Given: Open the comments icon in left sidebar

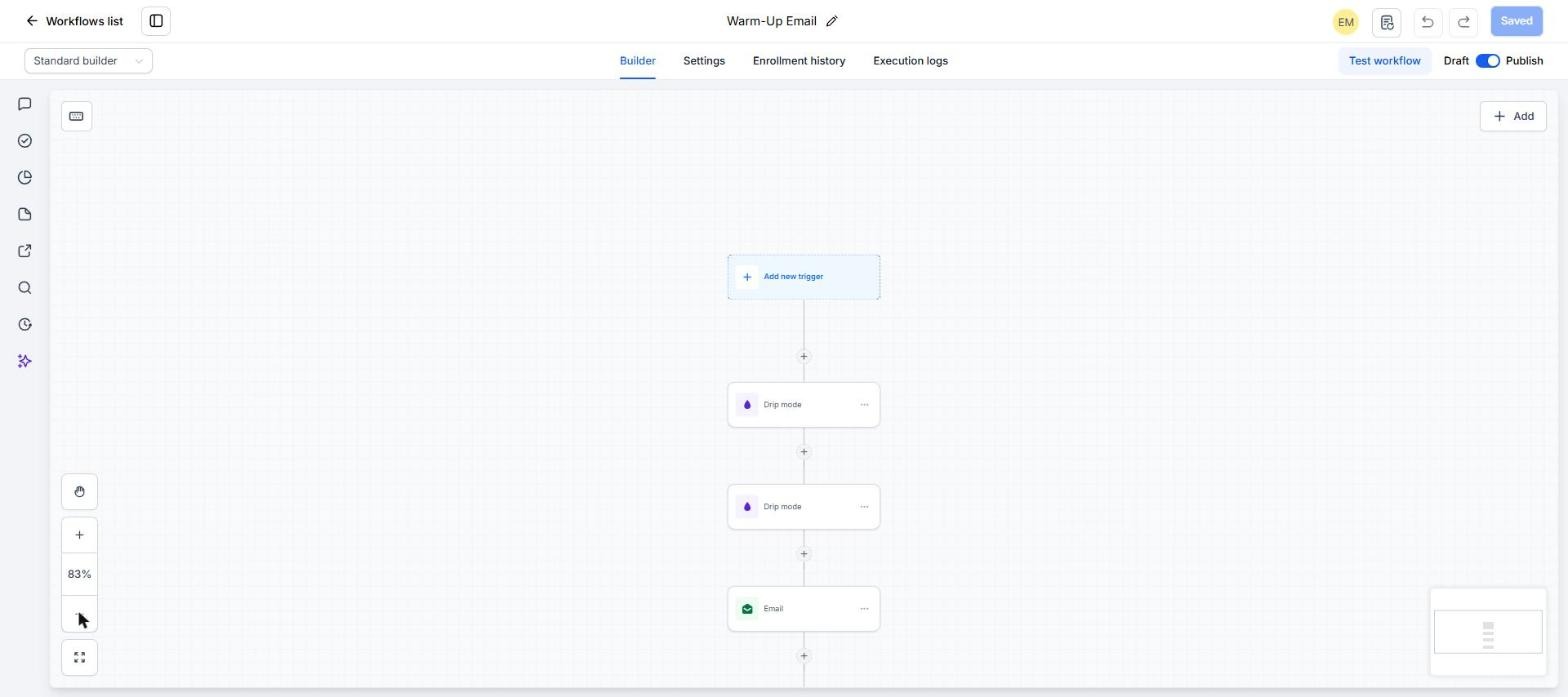Looking at the screenshot, I should coord(25,104).
